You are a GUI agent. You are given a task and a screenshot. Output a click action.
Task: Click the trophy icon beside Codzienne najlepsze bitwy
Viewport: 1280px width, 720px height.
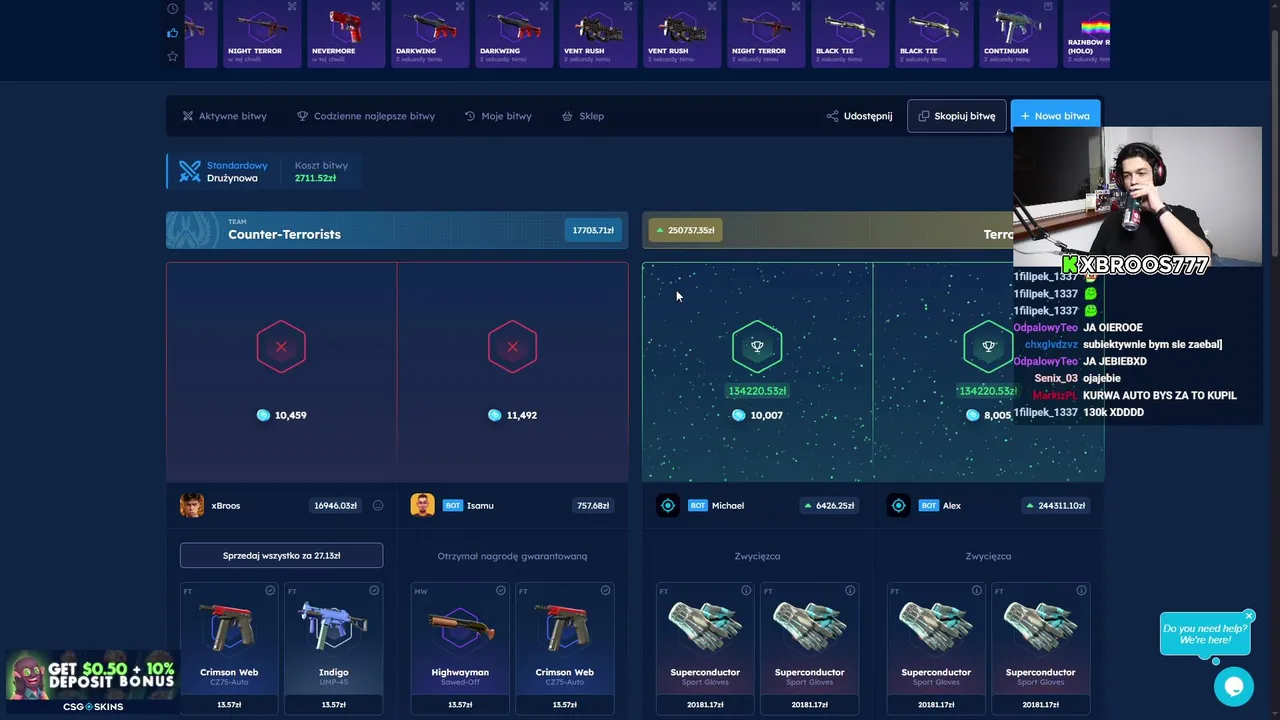[x=302, y=116]
